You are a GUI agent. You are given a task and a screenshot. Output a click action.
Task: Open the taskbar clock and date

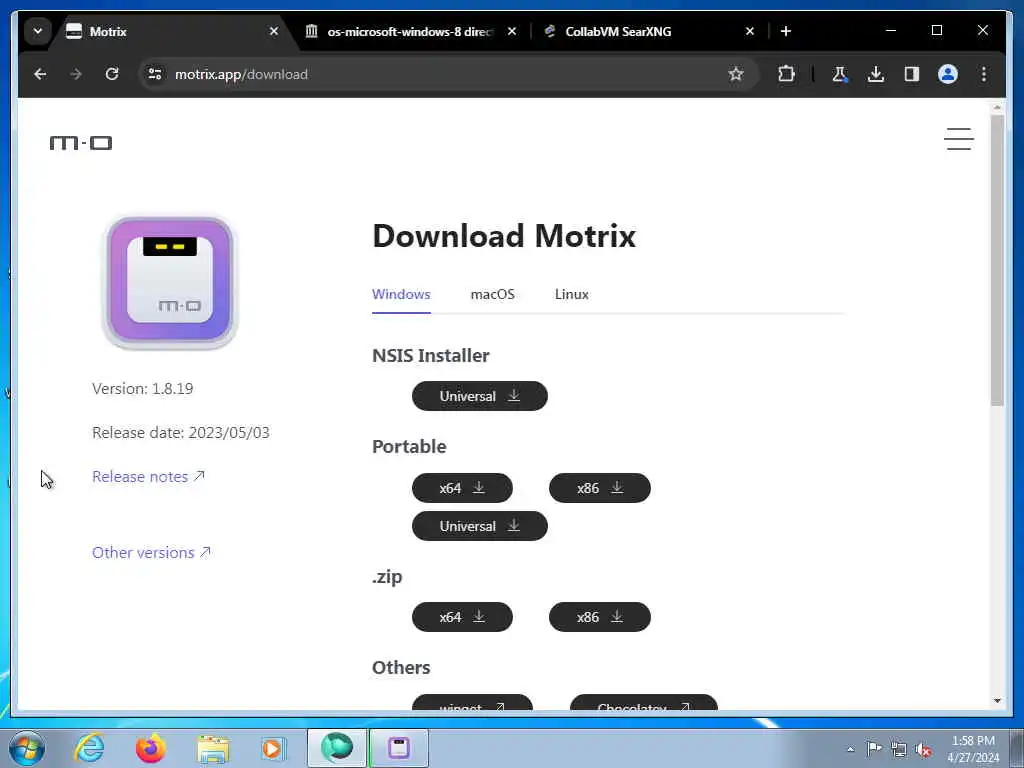[x=973, y=749]
